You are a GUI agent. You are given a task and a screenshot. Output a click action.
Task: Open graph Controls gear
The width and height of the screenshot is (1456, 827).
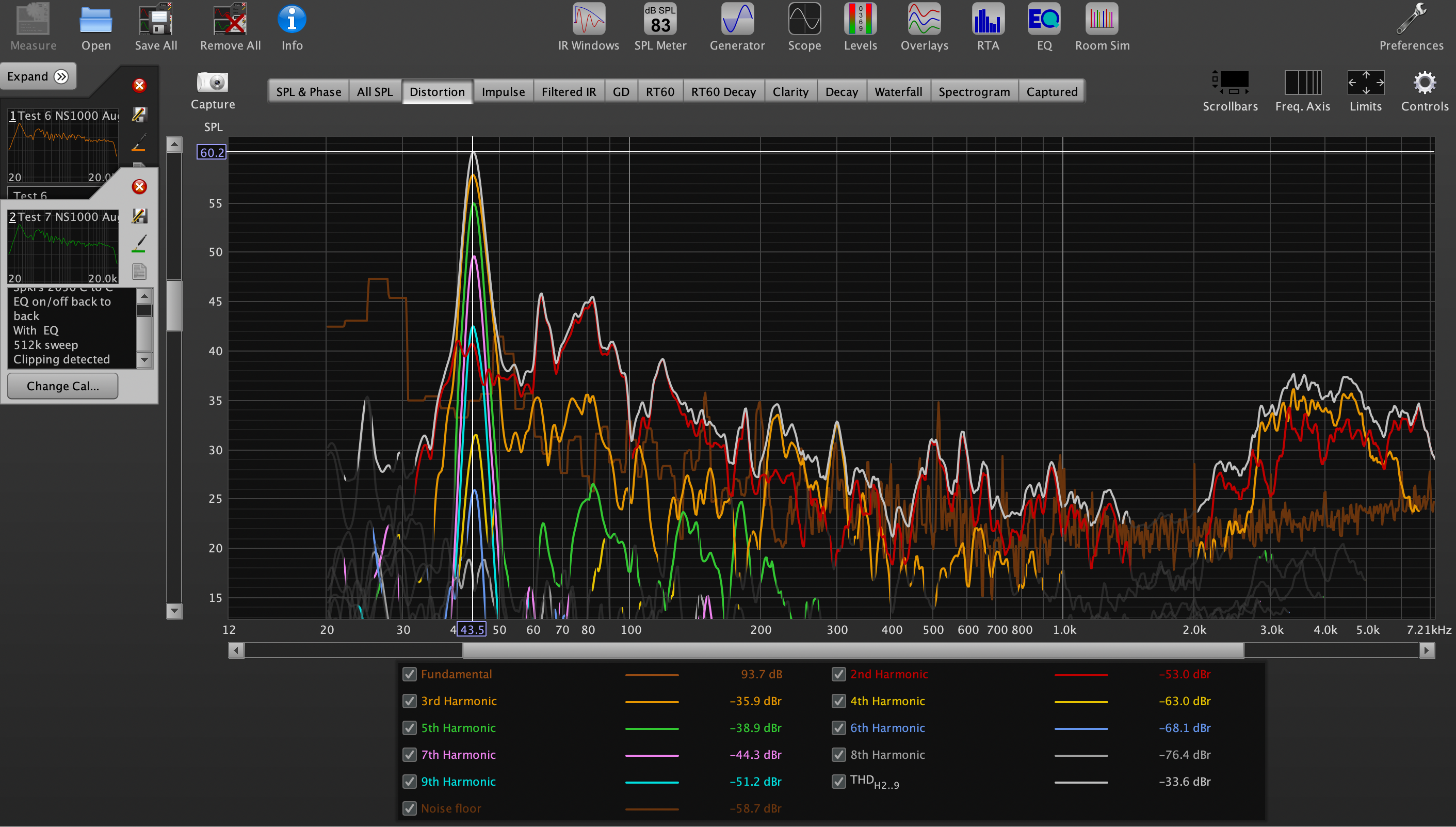point(1425,83)
